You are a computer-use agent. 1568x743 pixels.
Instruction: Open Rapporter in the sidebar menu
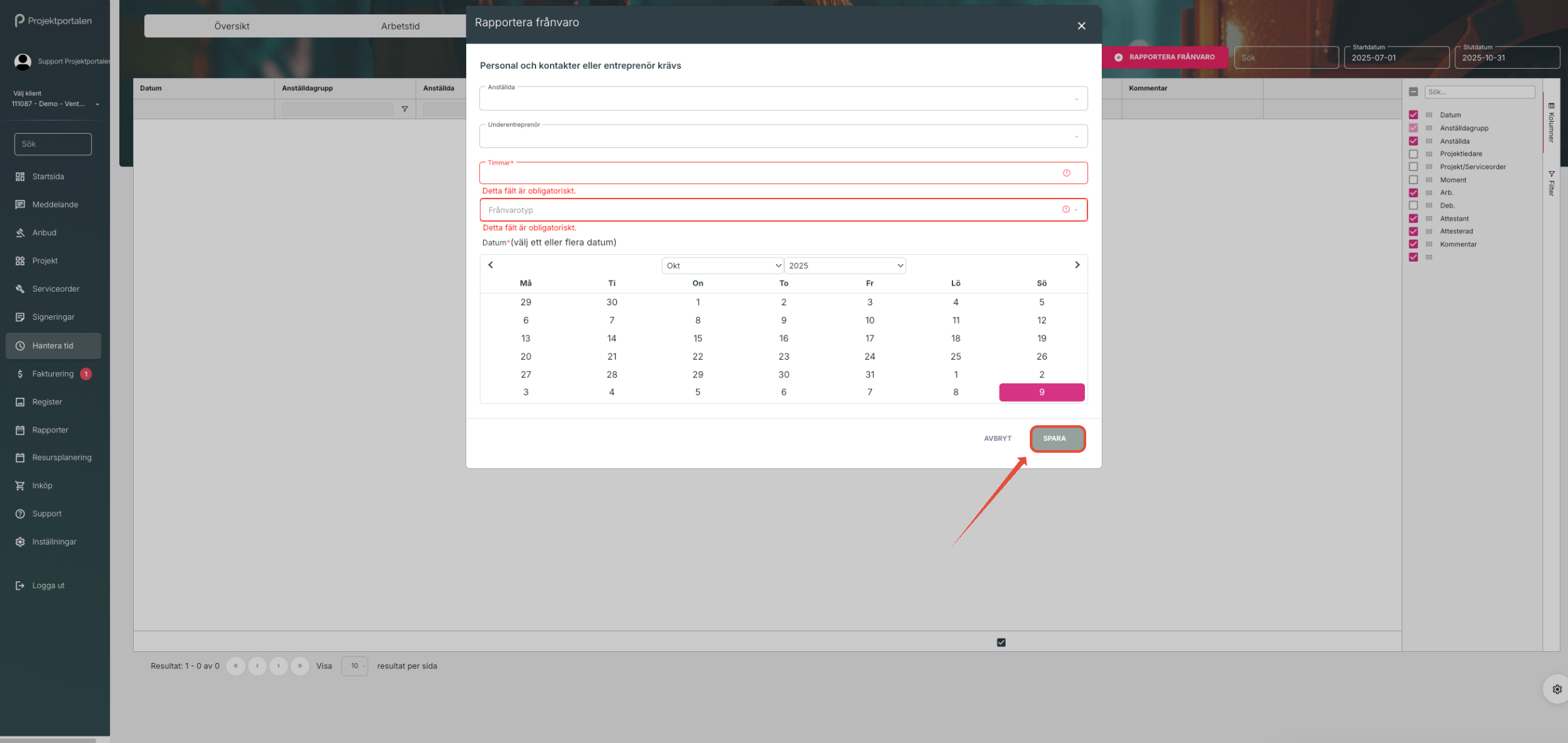pos(50,430)
